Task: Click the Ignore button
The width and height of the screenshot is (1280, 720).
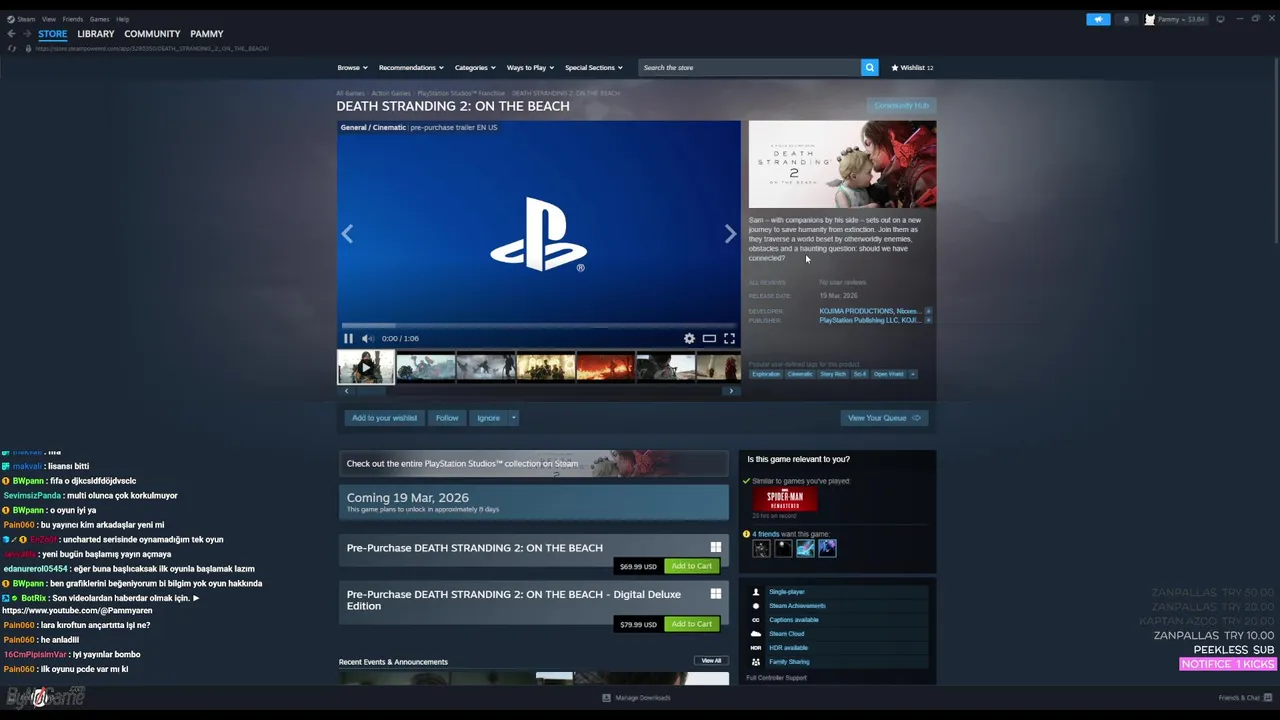Action: (488, 418)
